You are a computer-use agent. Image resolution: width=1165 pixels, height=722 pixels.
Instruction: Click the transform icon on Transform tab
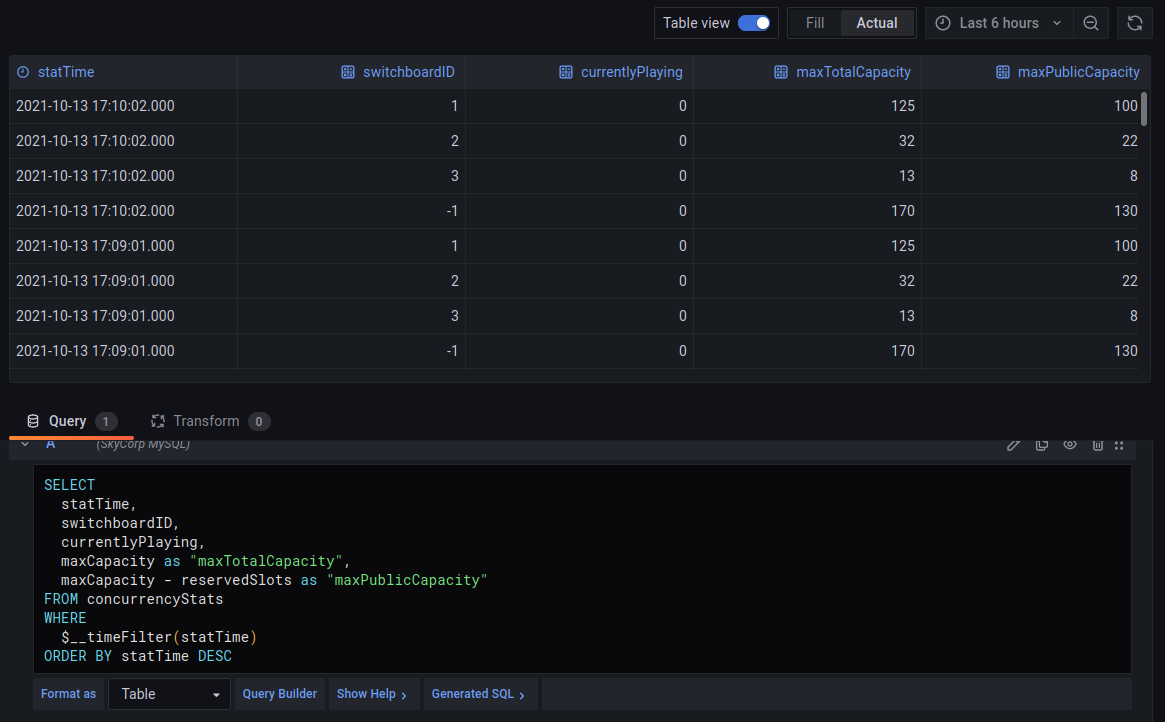coord(158,421)
